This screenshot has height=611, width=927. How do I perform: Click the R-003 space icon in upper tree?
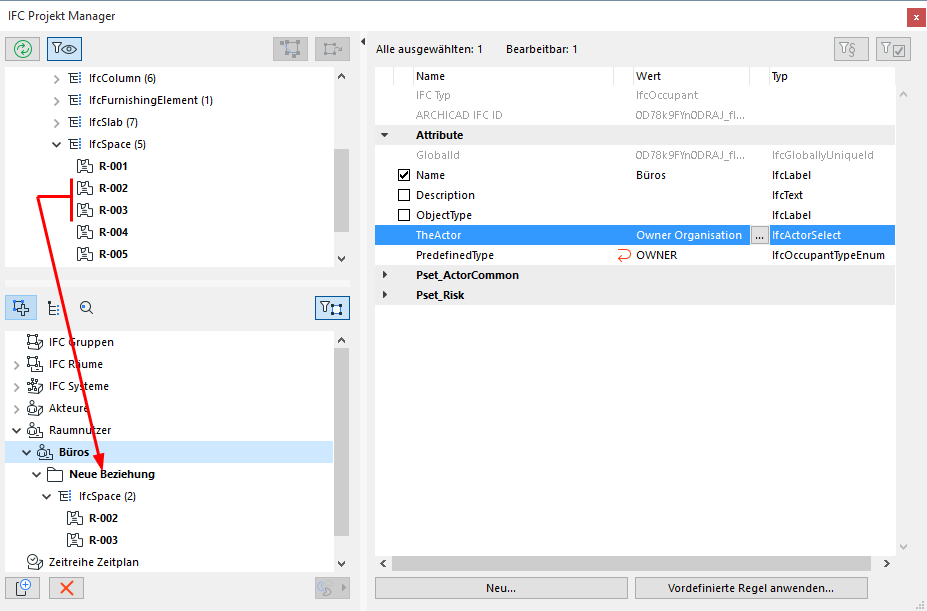pos(85,210)
